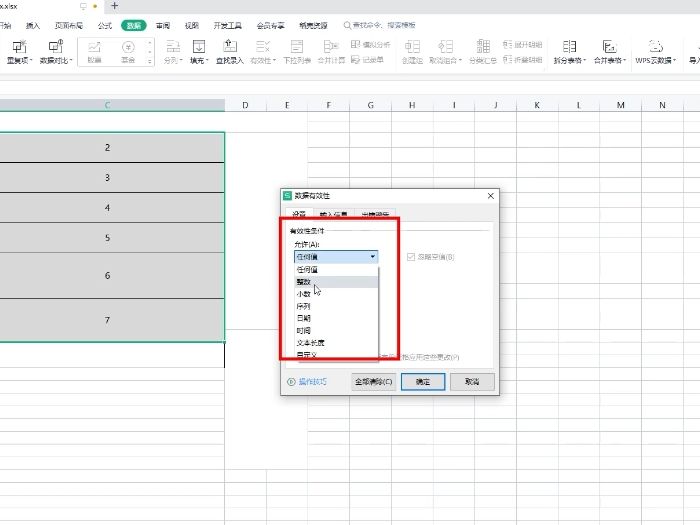Expand the data types gallery arrows

coord(150,52)
